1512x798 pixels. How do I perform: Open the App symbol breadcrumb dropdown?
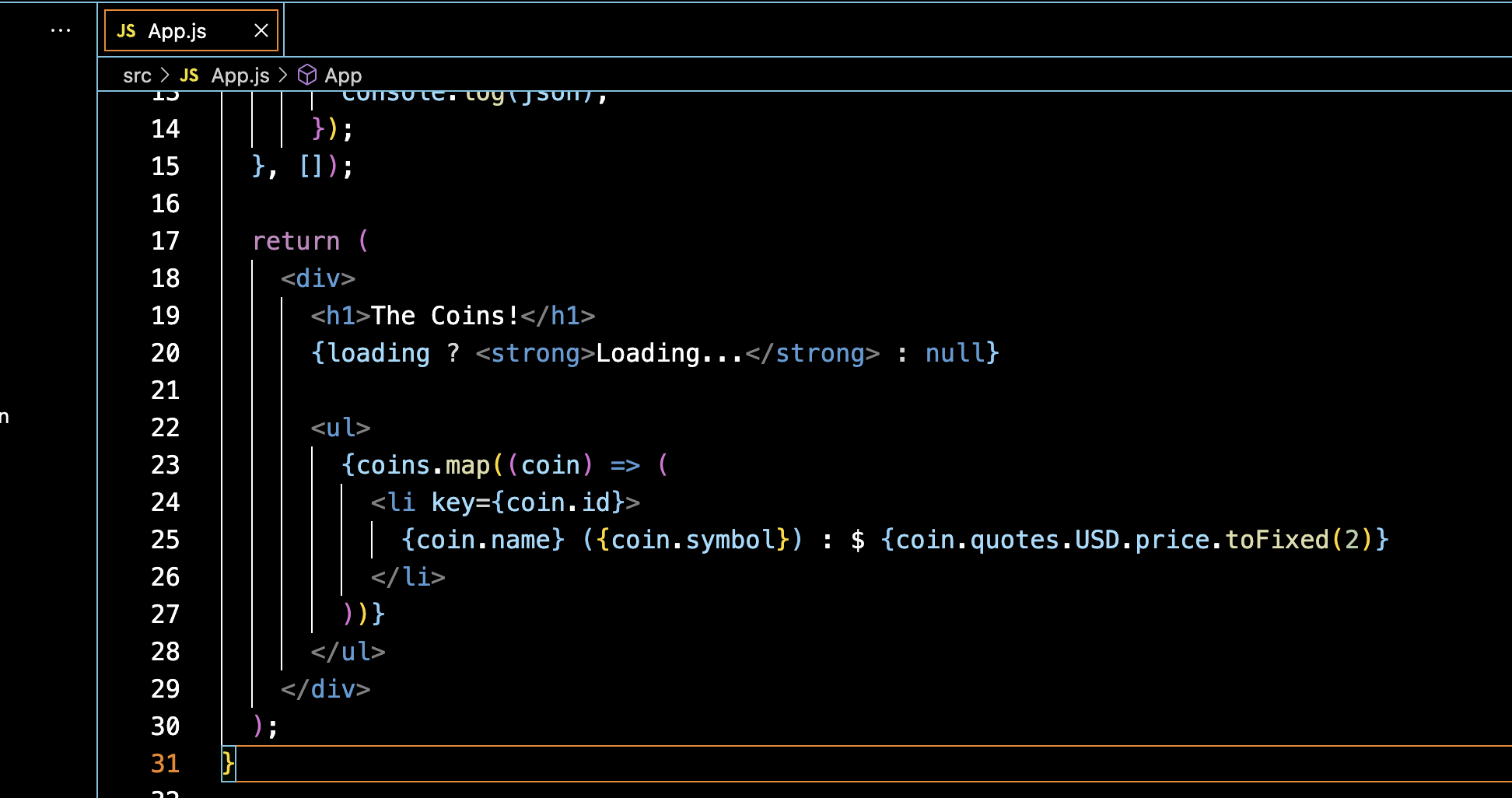[x=345, y=75]
